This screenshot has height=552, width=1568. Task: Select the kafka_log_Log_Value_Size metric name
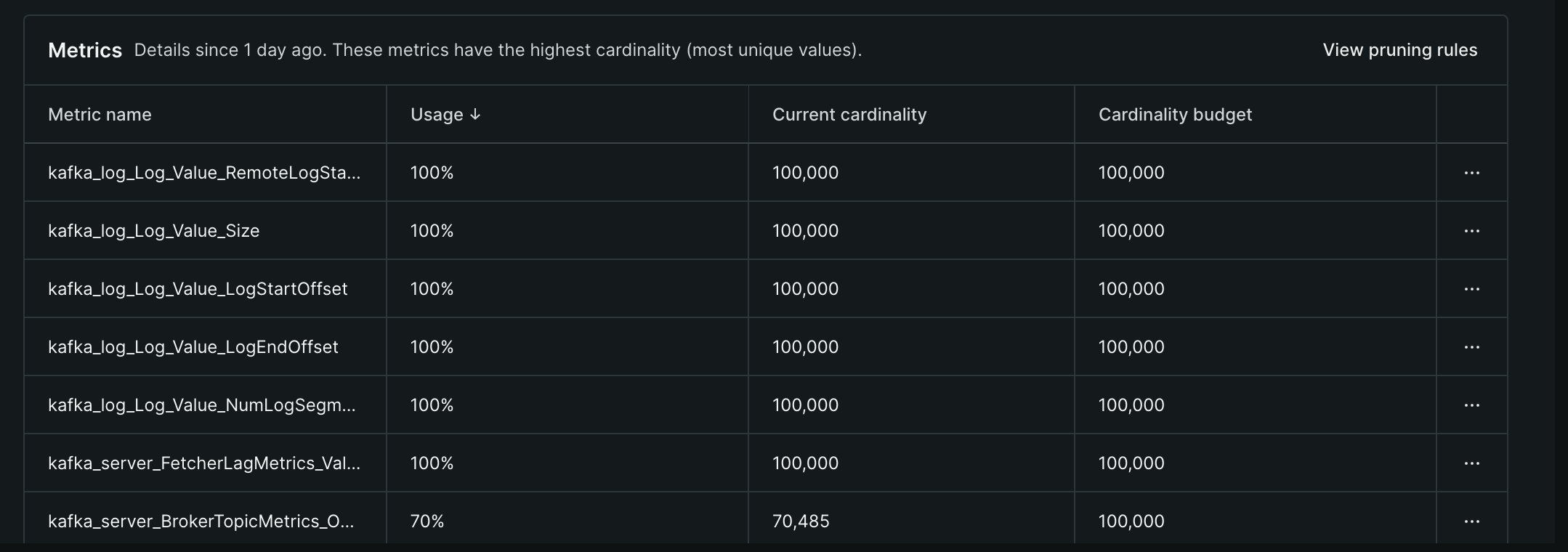[153, 230]
